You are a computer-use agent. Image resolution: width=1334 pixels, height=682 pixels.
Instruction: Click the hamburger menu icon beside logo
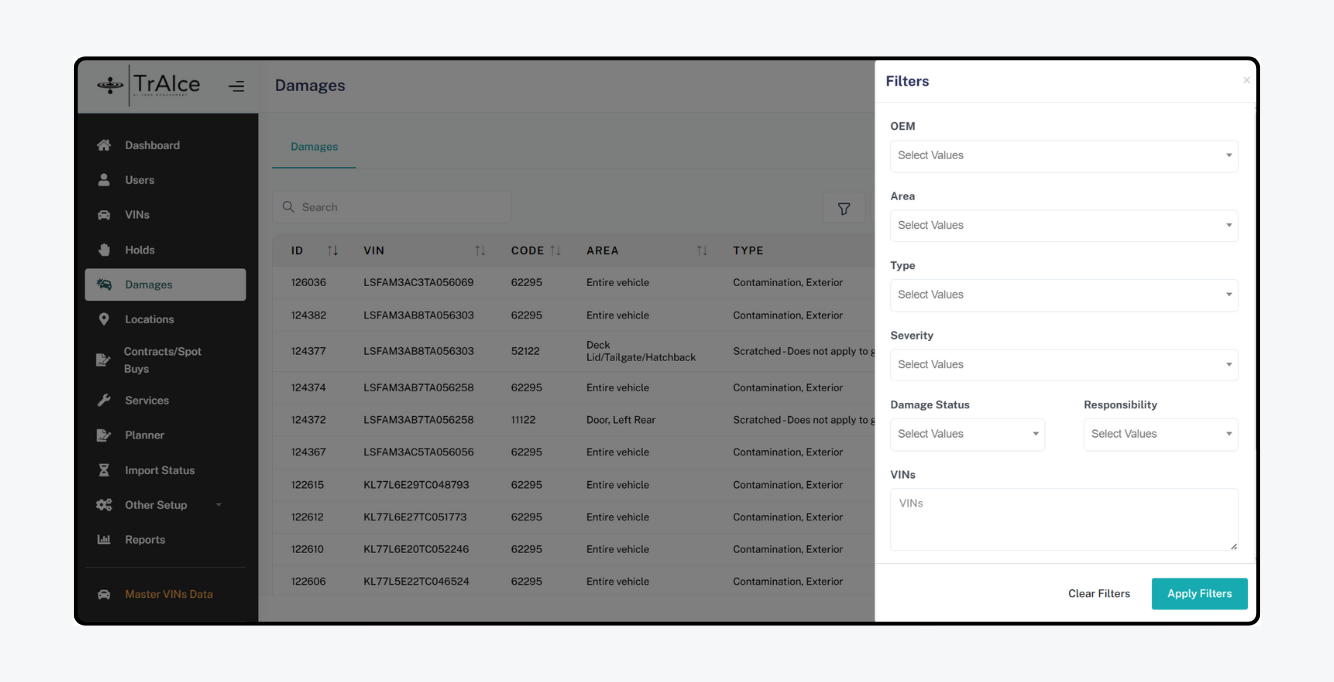[x=236, y=86]
